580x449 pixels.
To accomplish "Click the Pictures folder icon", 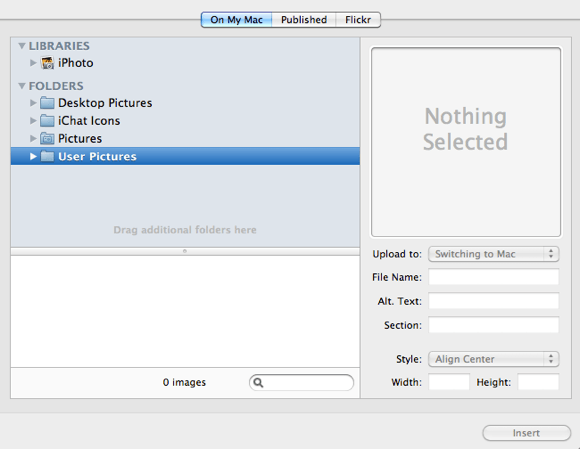I will point(47,139).
